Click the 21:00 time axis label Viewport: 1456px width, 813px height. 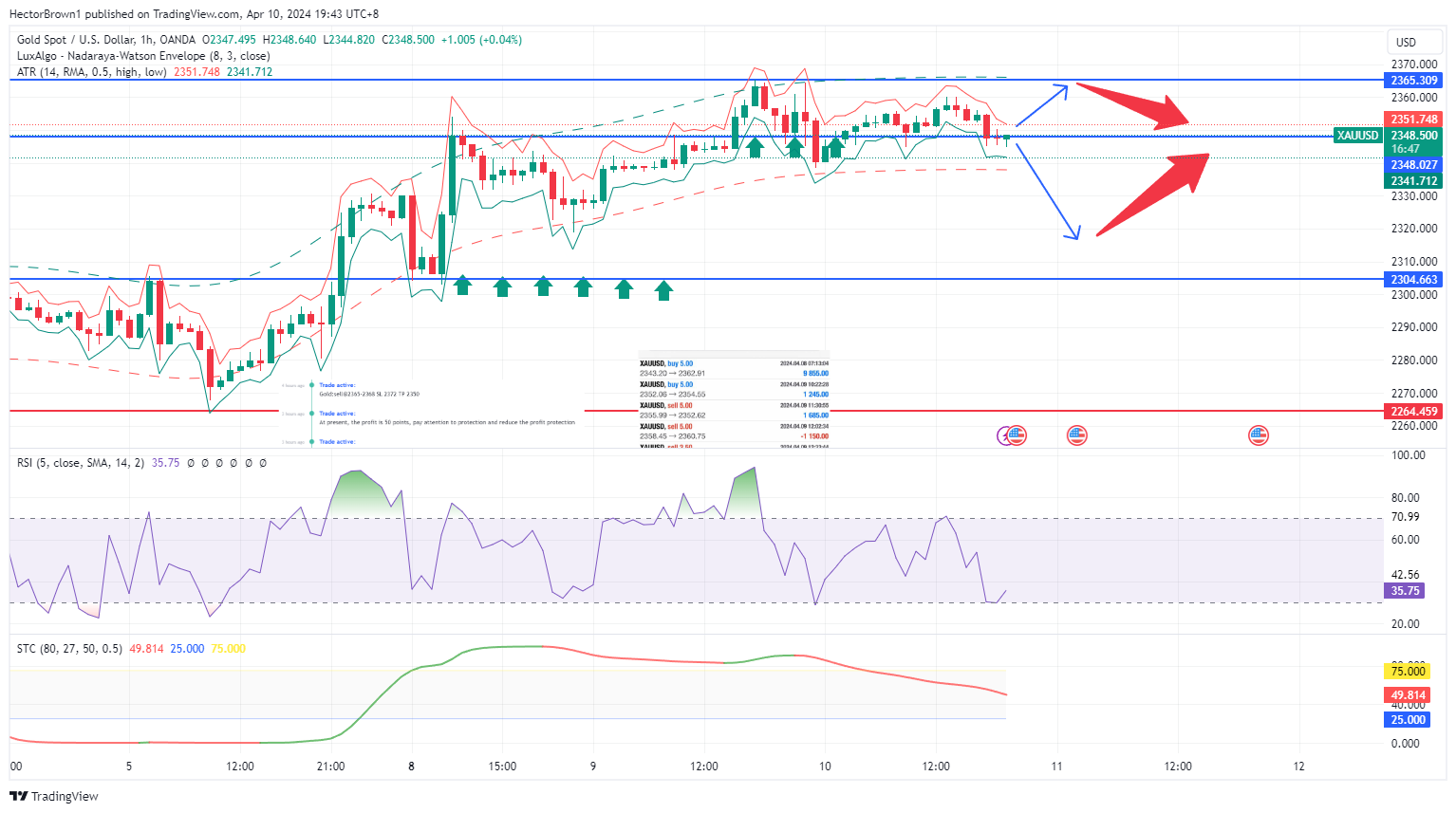tap(330, 767)
